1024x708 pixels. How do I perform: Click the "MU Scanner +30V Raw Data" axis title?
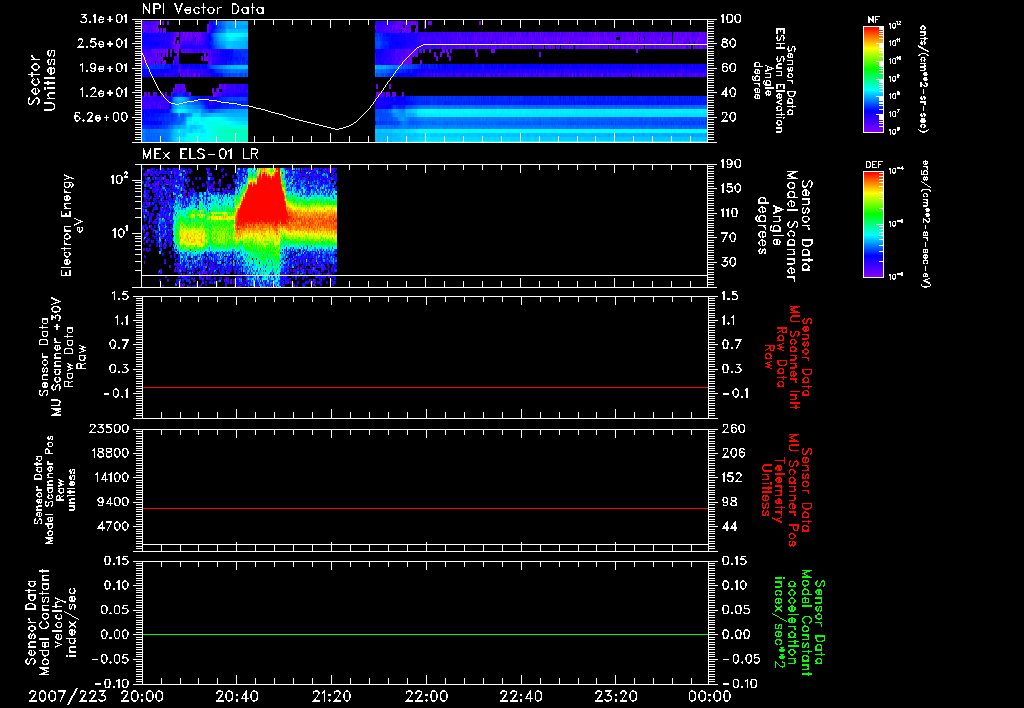click(x=62, y=357)
